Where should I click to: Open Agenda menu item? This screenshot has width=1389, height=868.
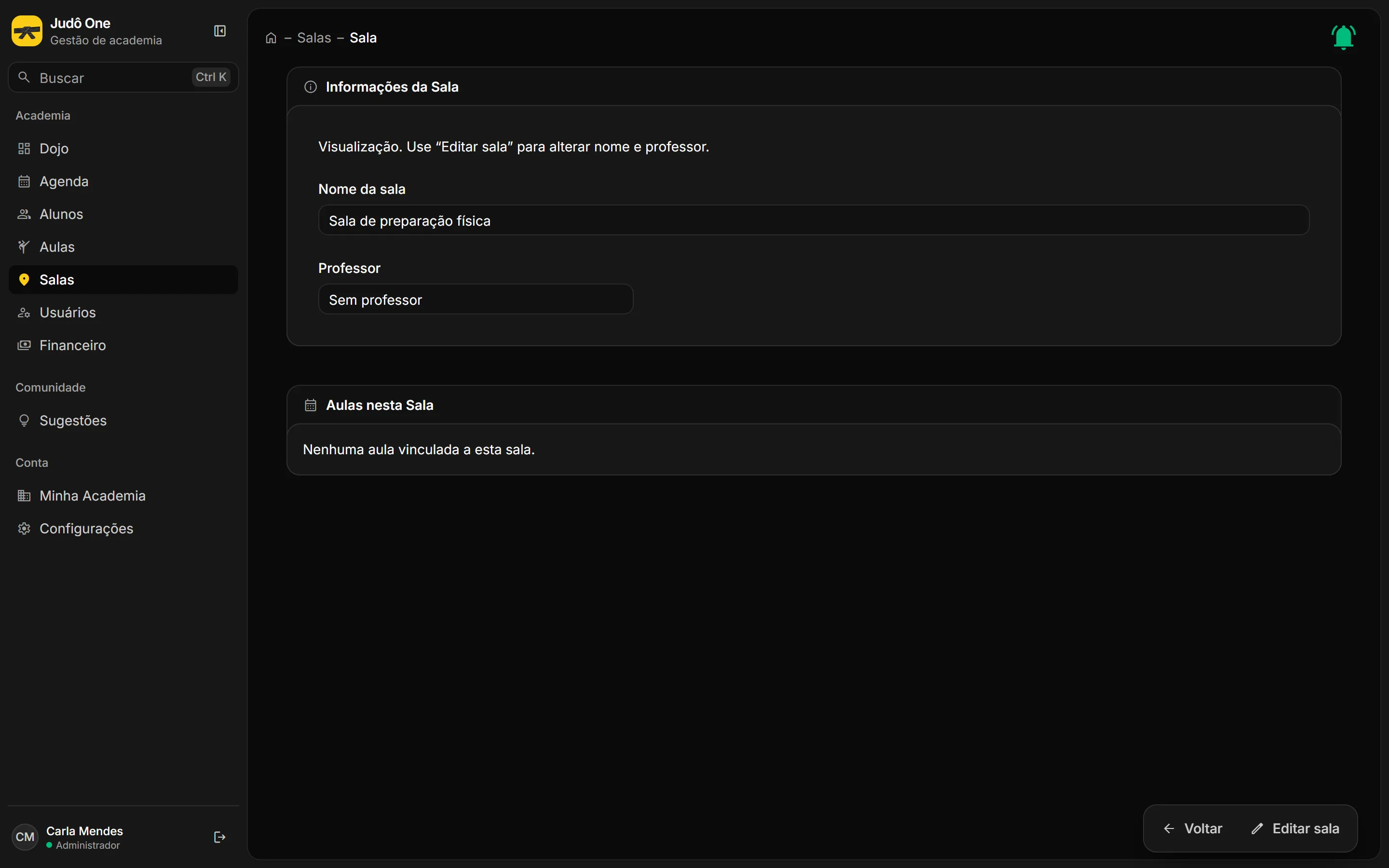(x=123, y=181)
